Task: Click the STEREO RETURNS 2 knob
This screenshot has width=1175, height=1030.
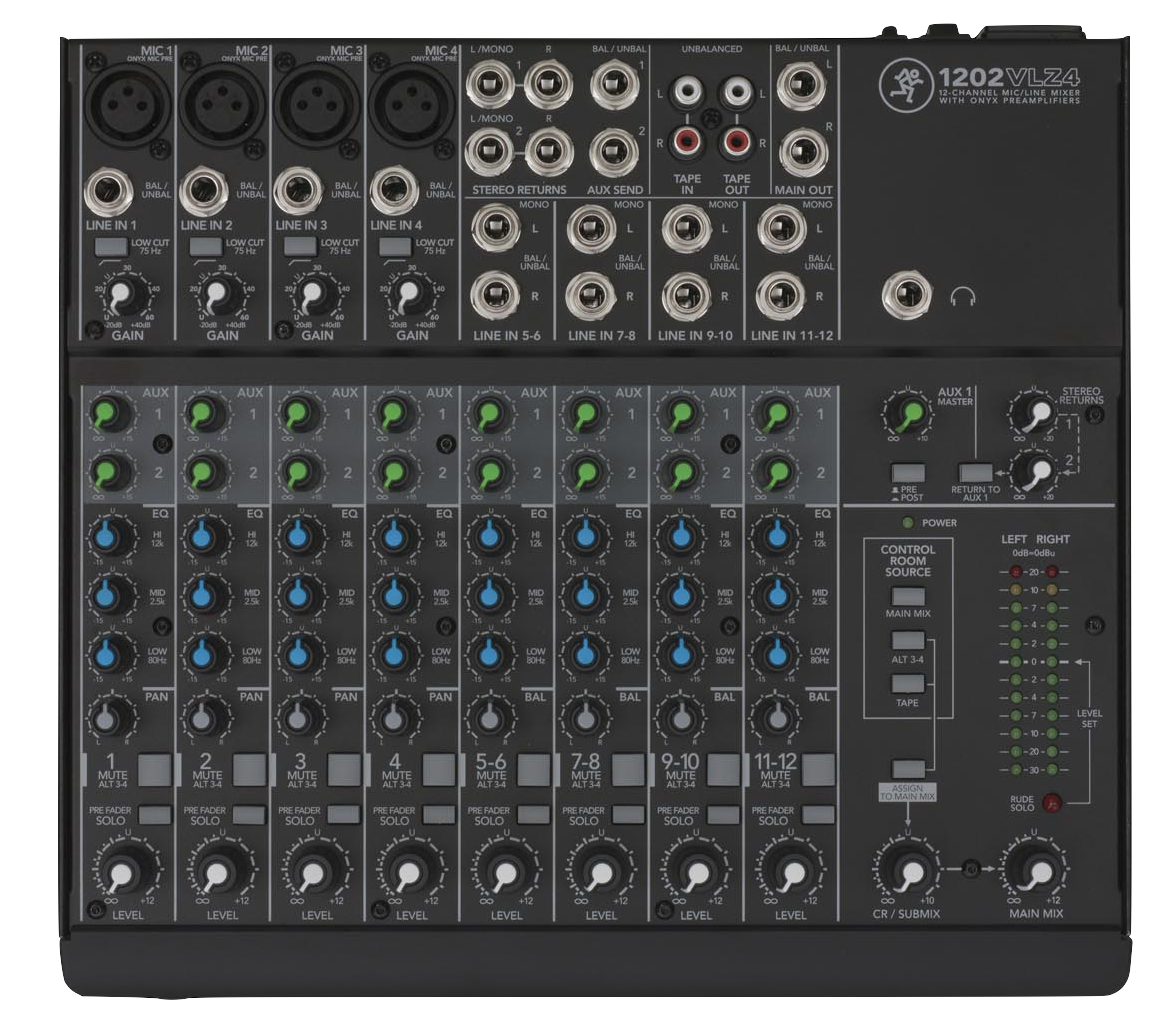Action: coord(1035,471)
